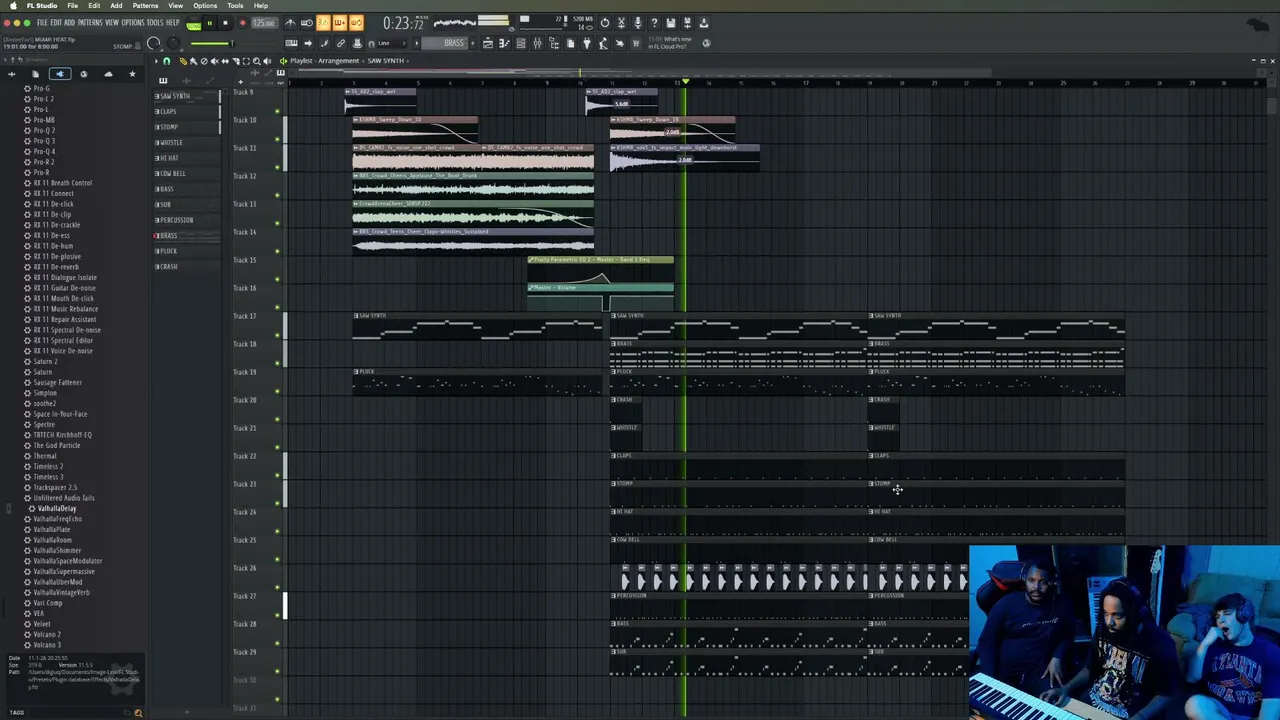Select the Playlist paint brush tool
Image resolution: width=1280 pixels, height=720 pixels.
(x=194, y=61)
